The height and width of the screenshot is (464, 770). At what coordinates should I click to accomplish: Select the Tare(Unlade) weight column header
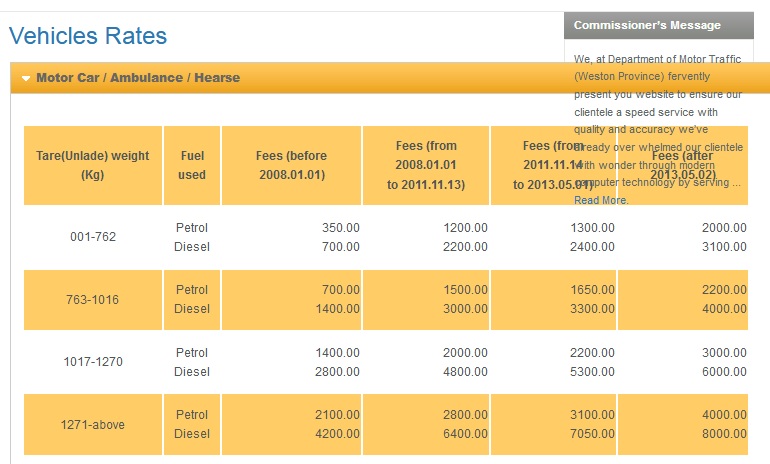point(93,165)
